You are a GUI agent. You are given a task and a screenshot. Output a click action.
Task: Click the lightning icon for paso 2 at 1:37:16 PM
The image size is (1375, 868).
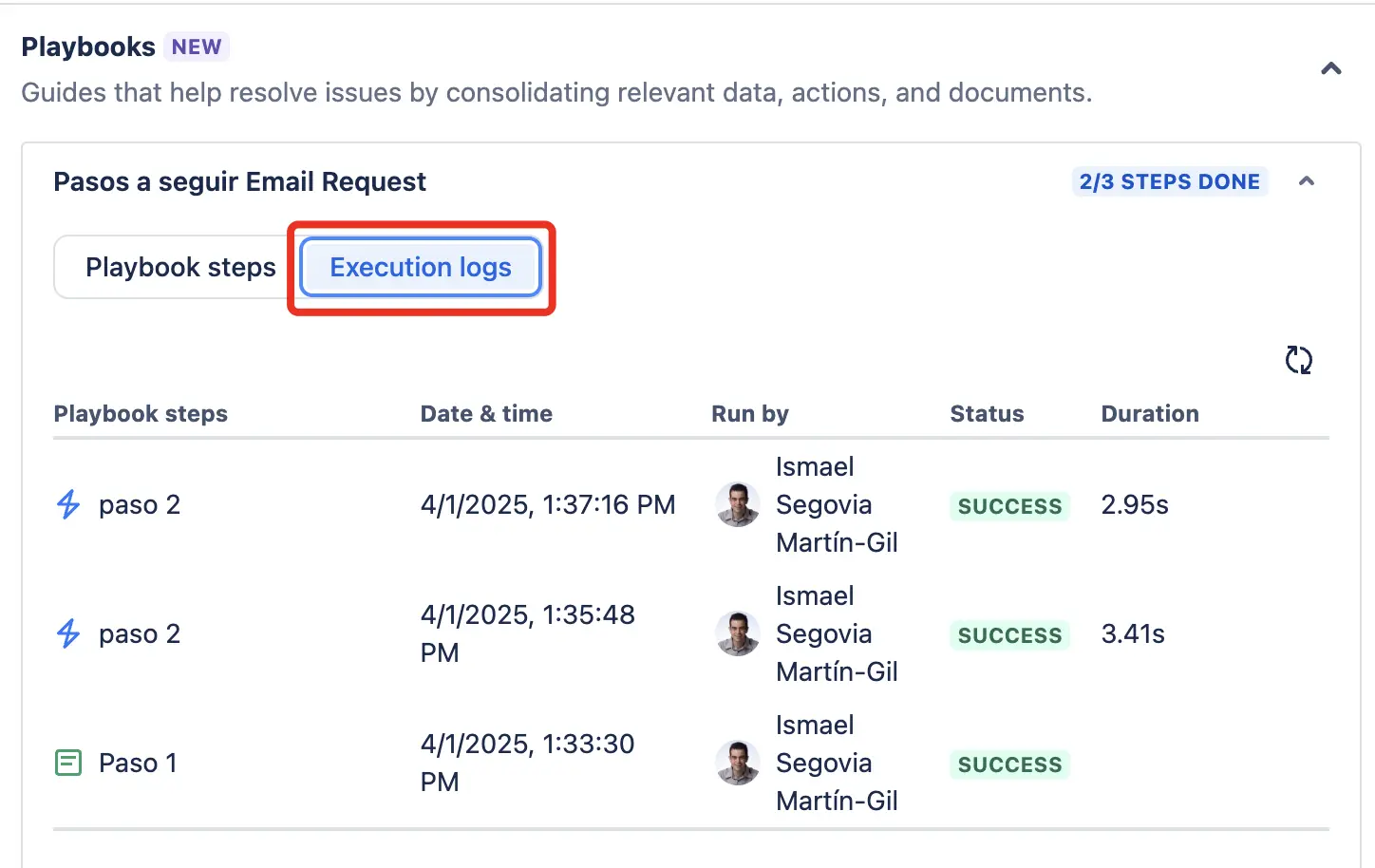pos(68,504)
